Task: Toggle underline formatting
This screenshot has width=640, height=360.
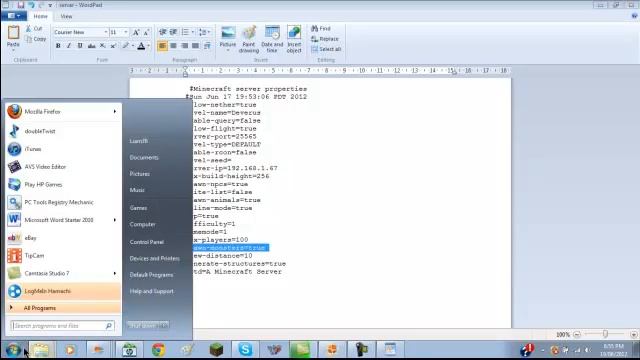Action: click(80, 46)
